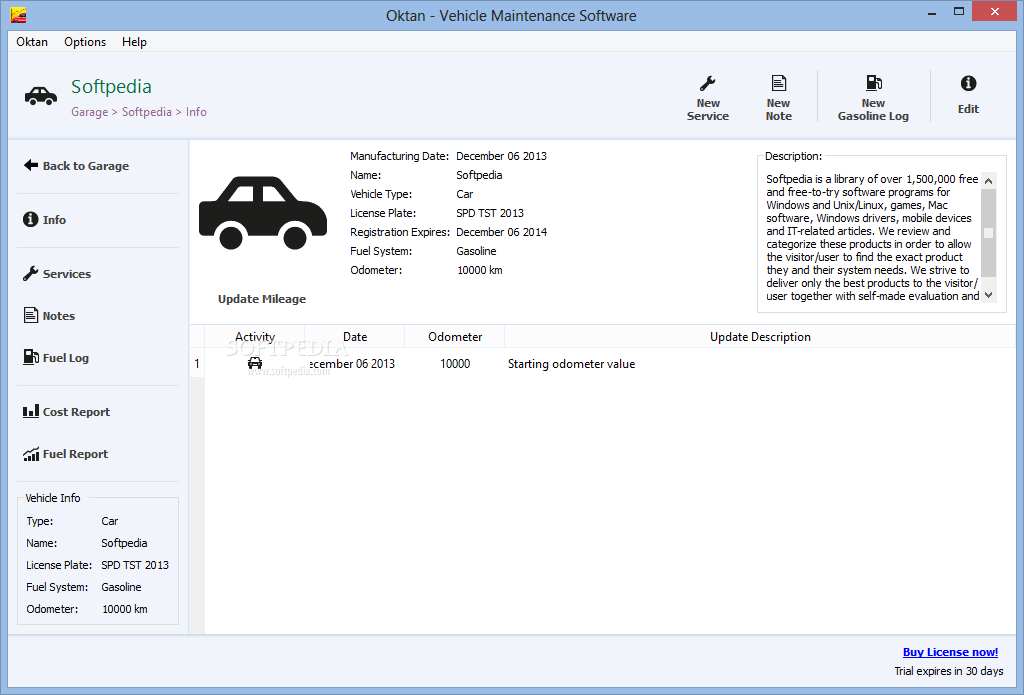1024x695 pixels.
Task: Click description scrollbar up arrow
Action: pyautogui.click(x=989, y=181)
